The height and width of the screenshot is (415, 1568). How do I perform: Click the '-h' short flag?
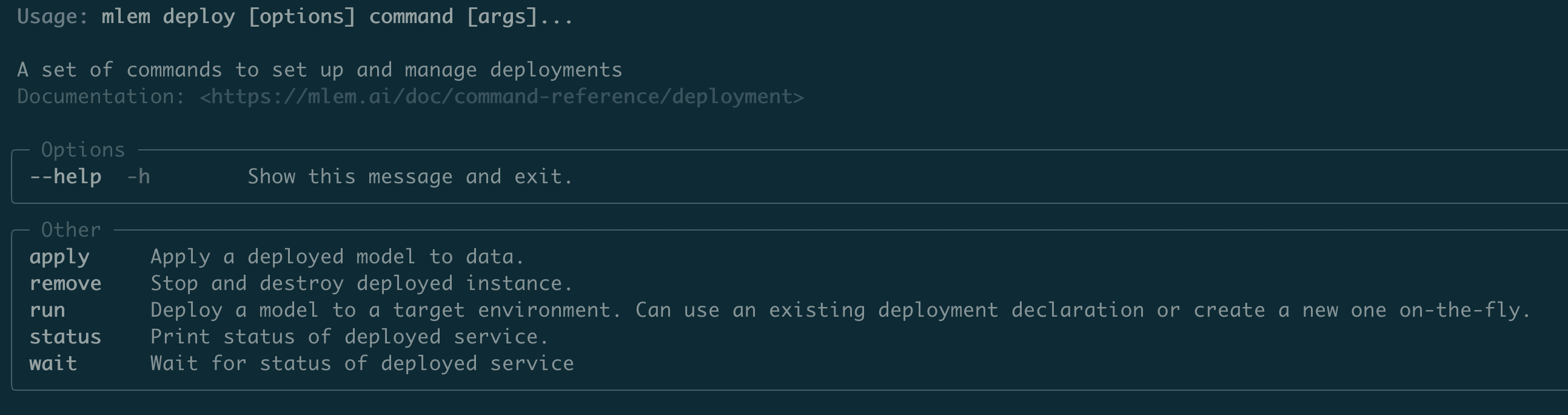click(x=138, y=177)
